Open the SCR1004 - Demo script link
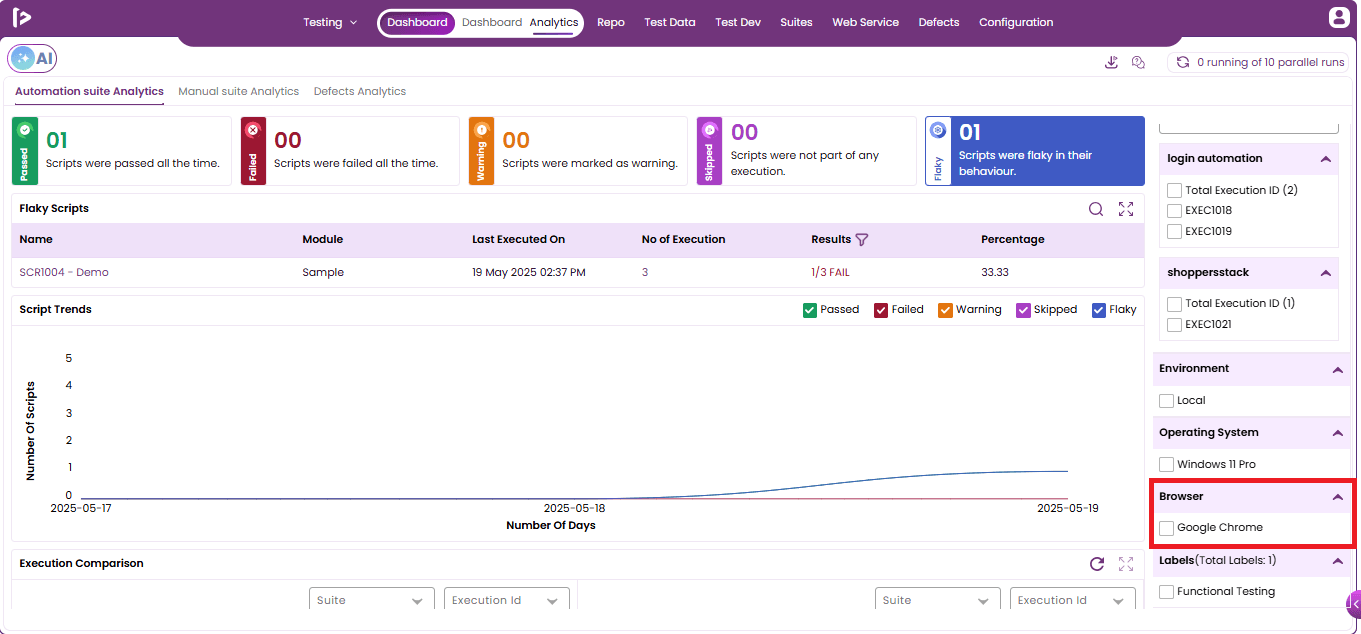Viewport: 1361px width, 634px height. [64, 272]
